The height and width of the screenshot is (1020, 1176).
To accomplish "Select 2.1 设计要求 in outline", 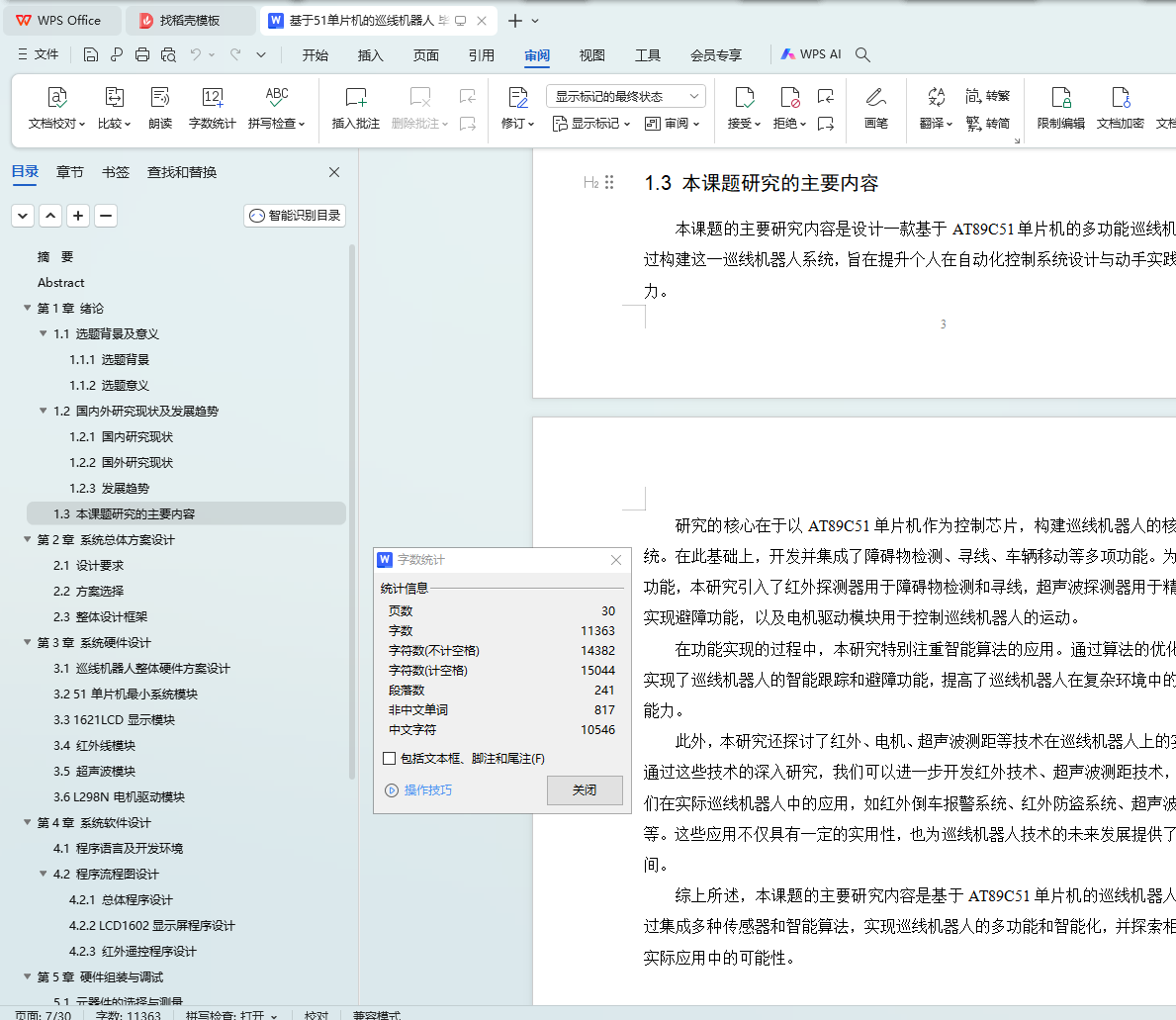I will click(x=88, y=566).
